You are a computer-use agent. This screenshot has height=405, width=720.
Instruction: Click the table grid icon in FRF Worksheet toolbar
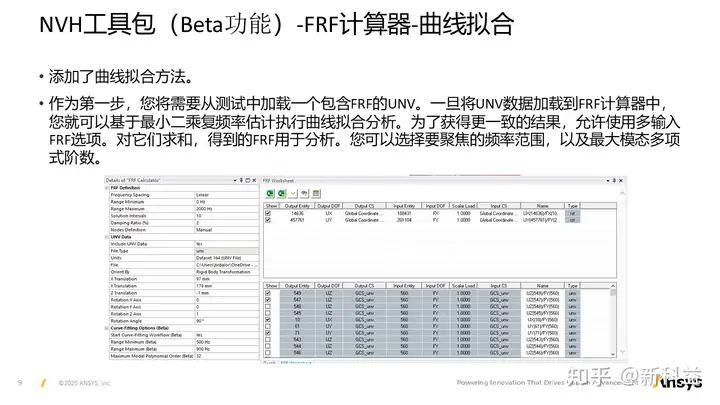coord(316,193)
